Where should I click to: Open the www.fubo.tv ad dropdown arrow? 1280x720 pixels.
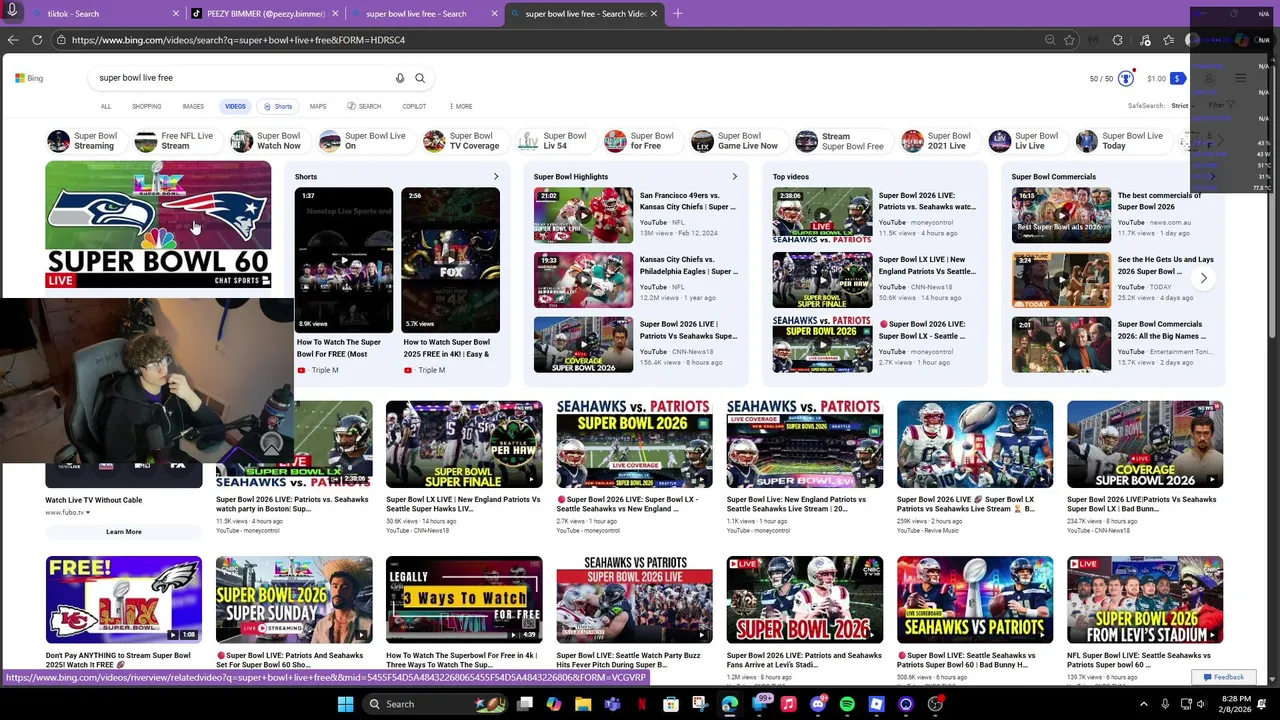tap(88, 513)
